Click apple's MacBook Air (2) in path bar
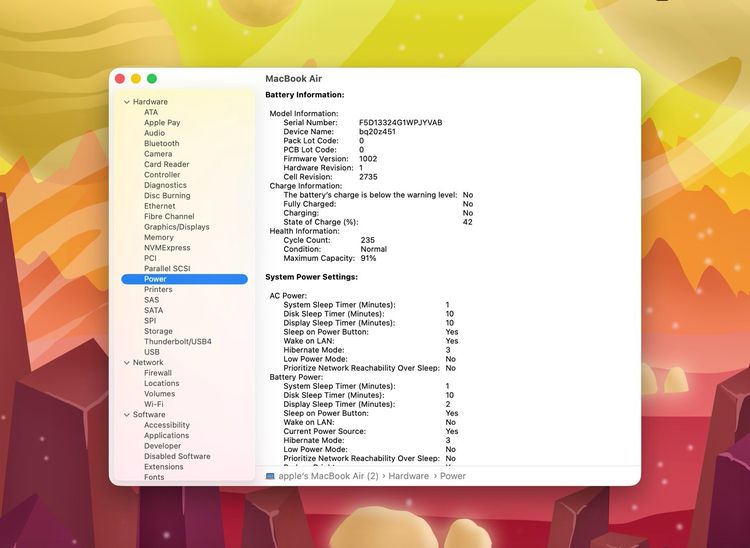750x548 pixels. 328,476
